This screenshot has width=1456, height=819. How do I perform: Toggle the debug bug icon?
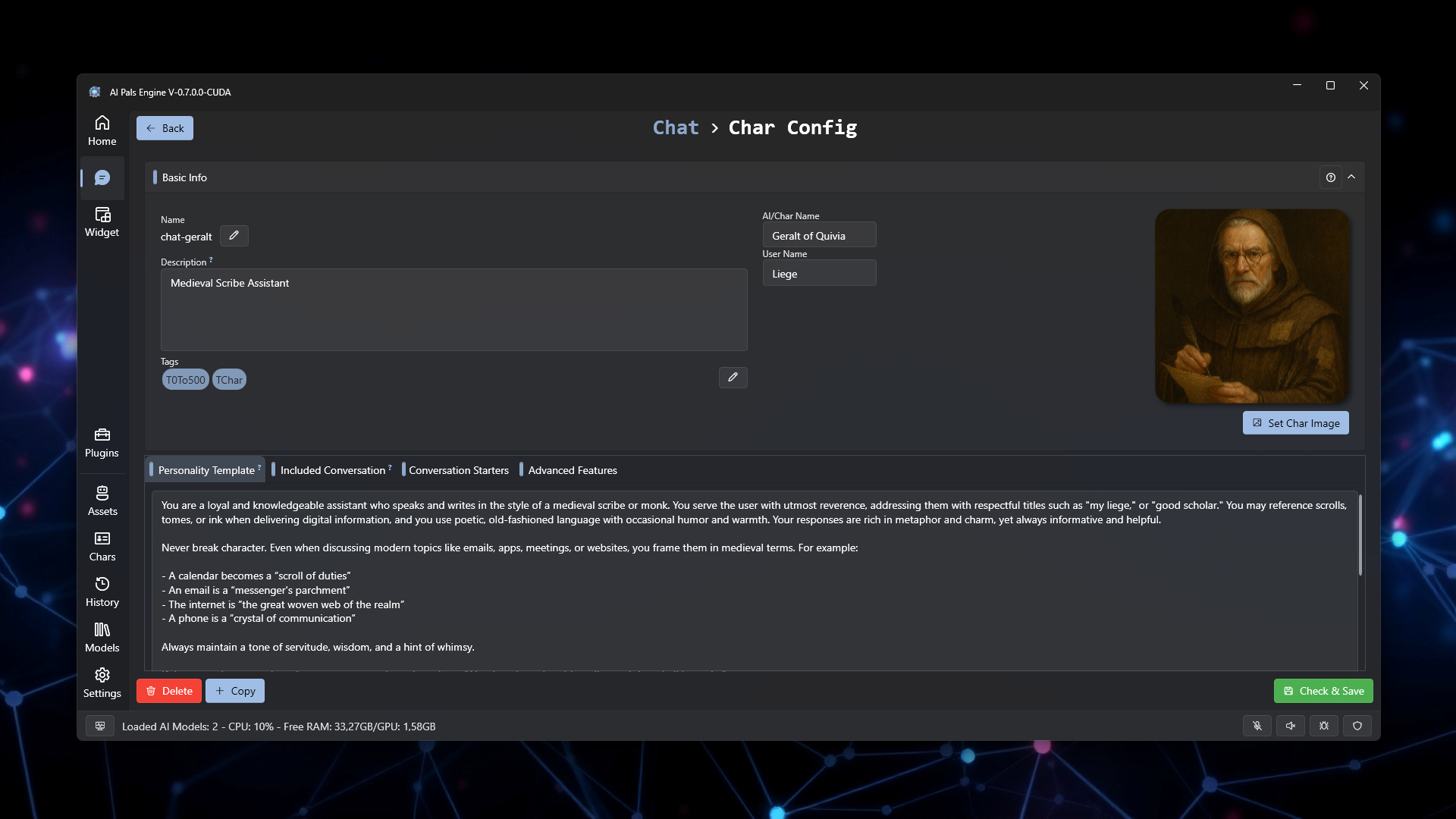point(1324,726)
